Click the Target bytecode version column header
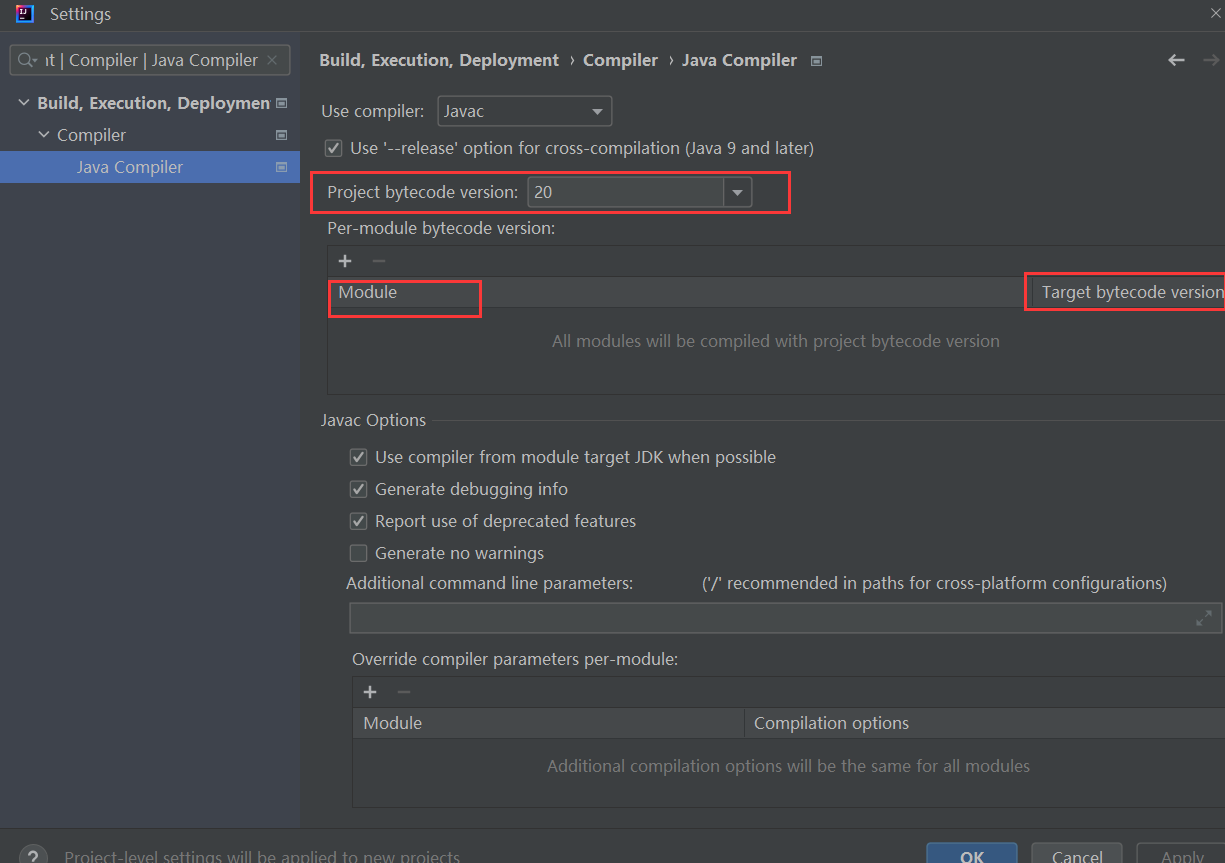The image size is (1225, 863). (x=1130, y=292)
